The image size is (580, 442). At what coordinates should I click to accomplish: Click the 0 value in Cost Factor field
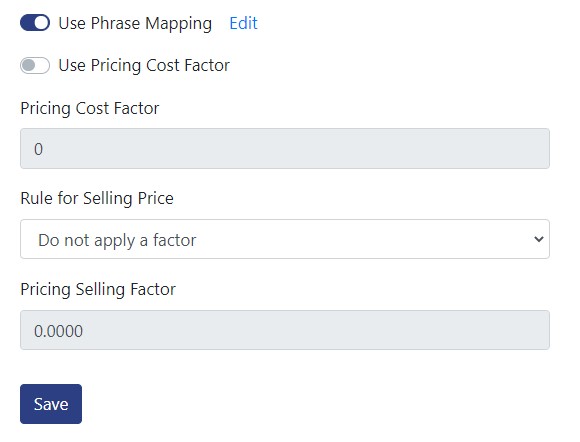click(x=38, y=149)
